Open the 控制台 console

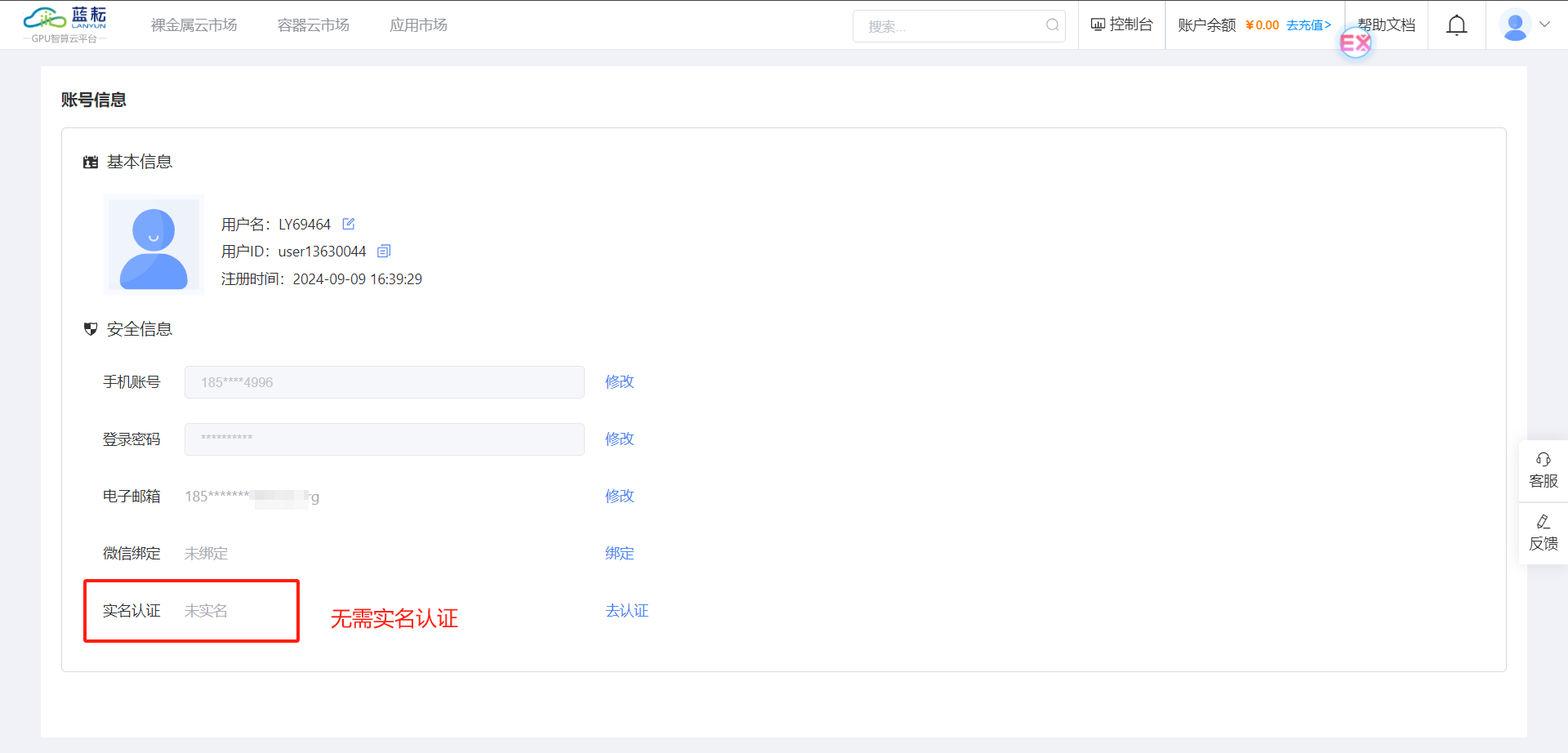click(1121, 25)
